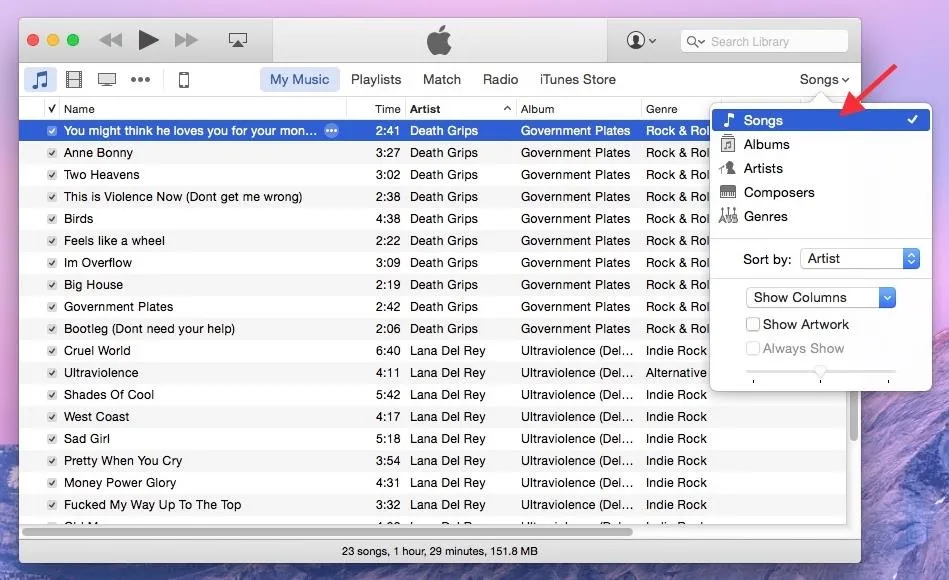
Task: Open the Sort by Artist dropdown
Action: 860,259
